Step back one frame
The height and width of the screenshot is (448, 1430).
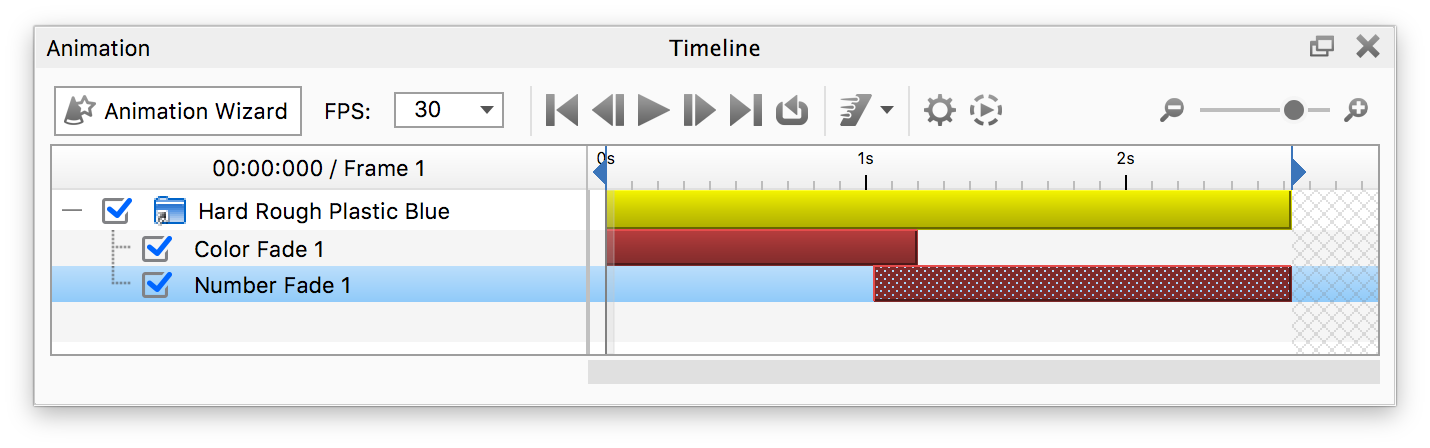point(608,110)
